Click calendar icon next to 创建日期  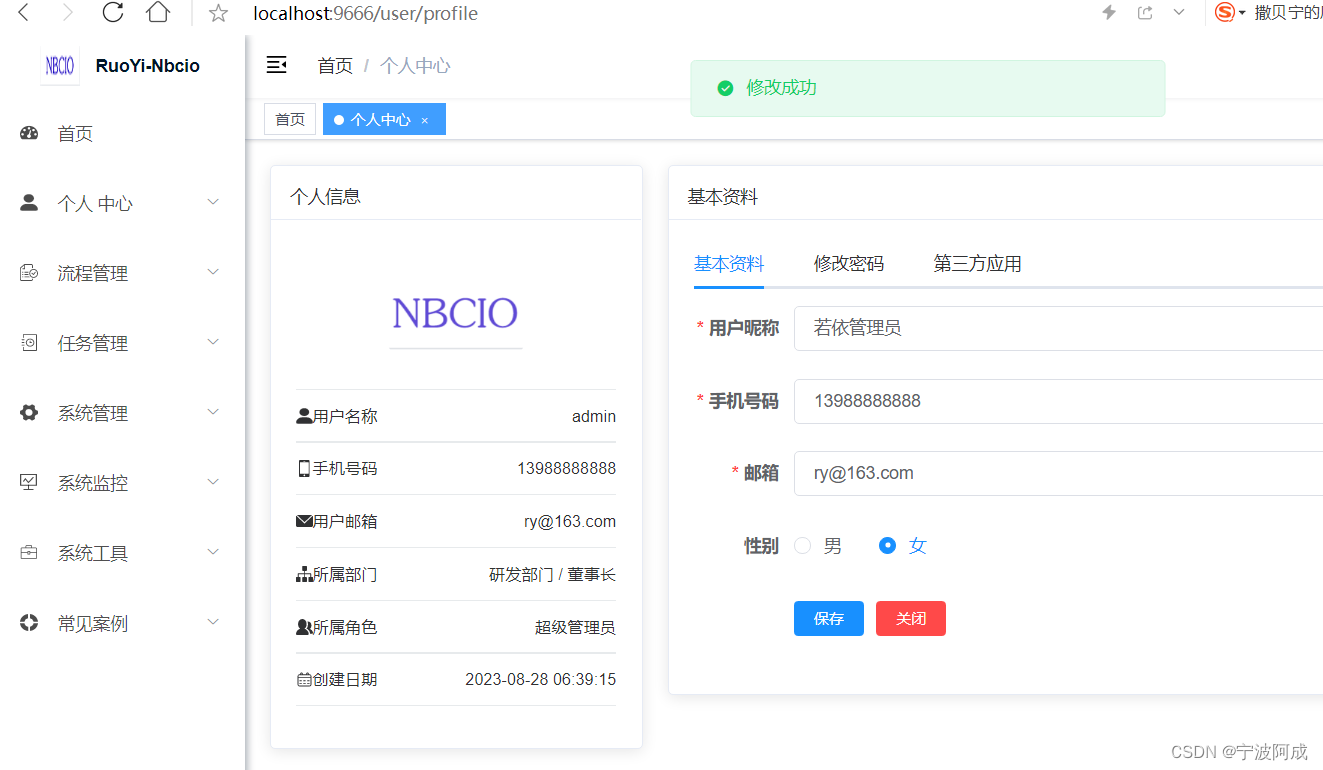click(304, 680)
